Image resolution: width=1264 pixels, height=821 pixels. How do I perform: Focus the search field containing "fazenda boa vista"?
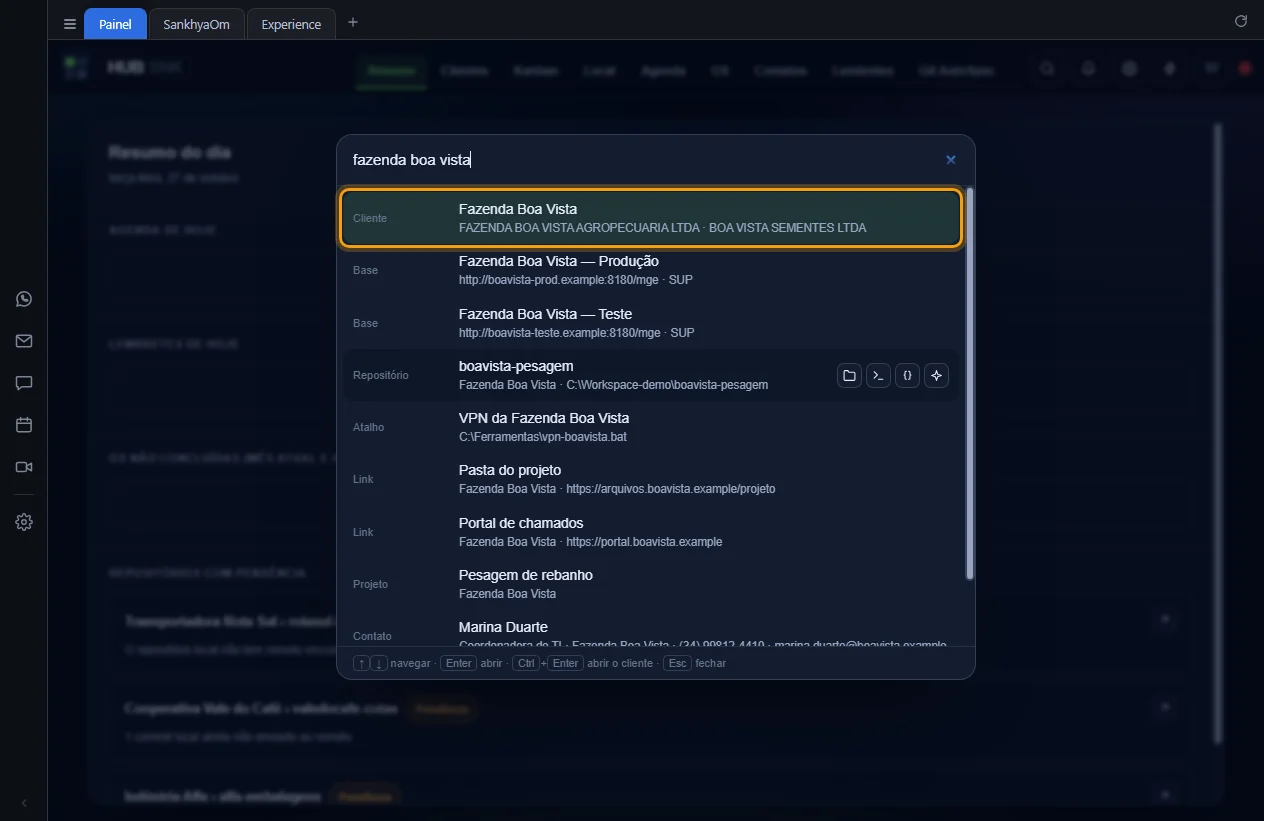pyautogui.click(x=640, y=160)
